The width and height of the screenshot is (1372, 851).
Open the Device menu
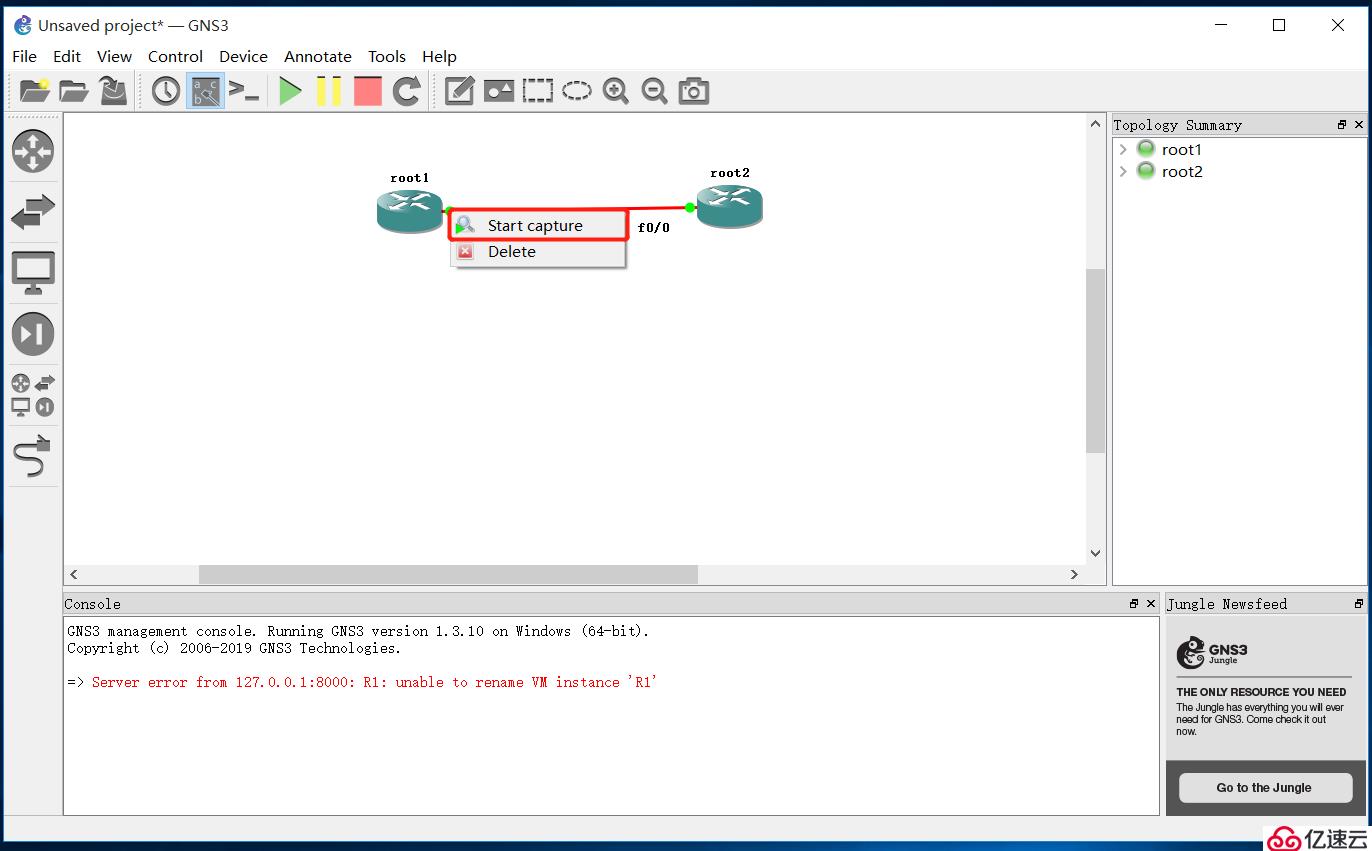point(243,56)
